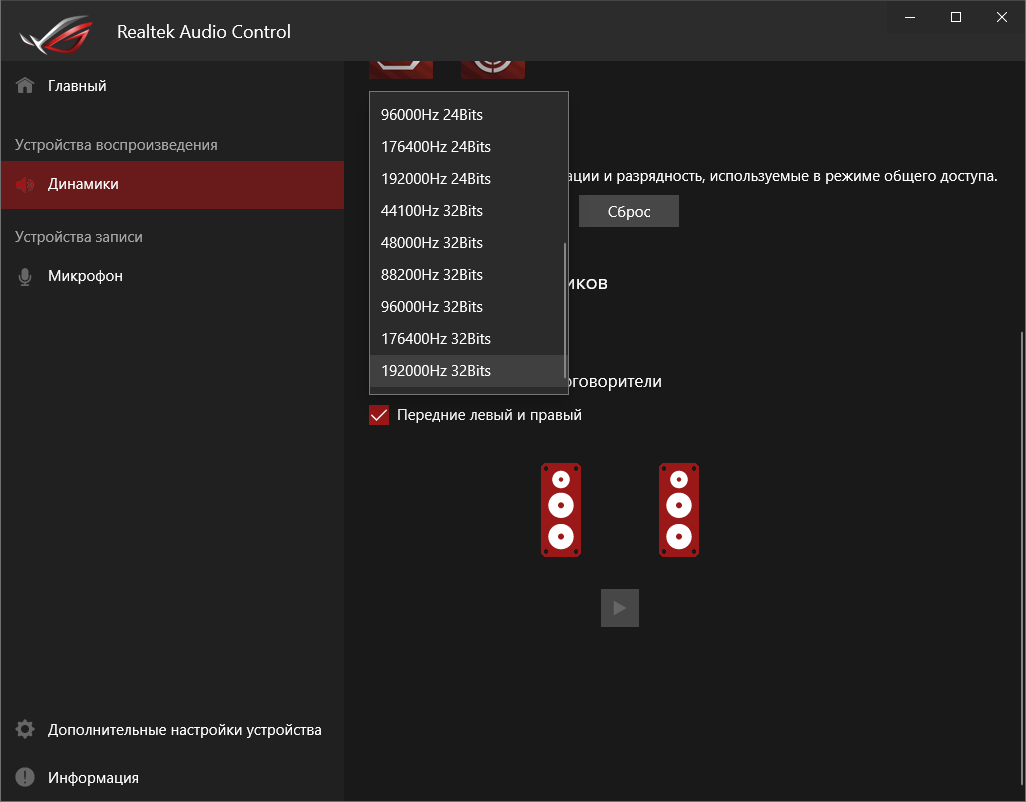
Task: Open the Главный home icon in sidebar
Action: (x=24, y=85)
